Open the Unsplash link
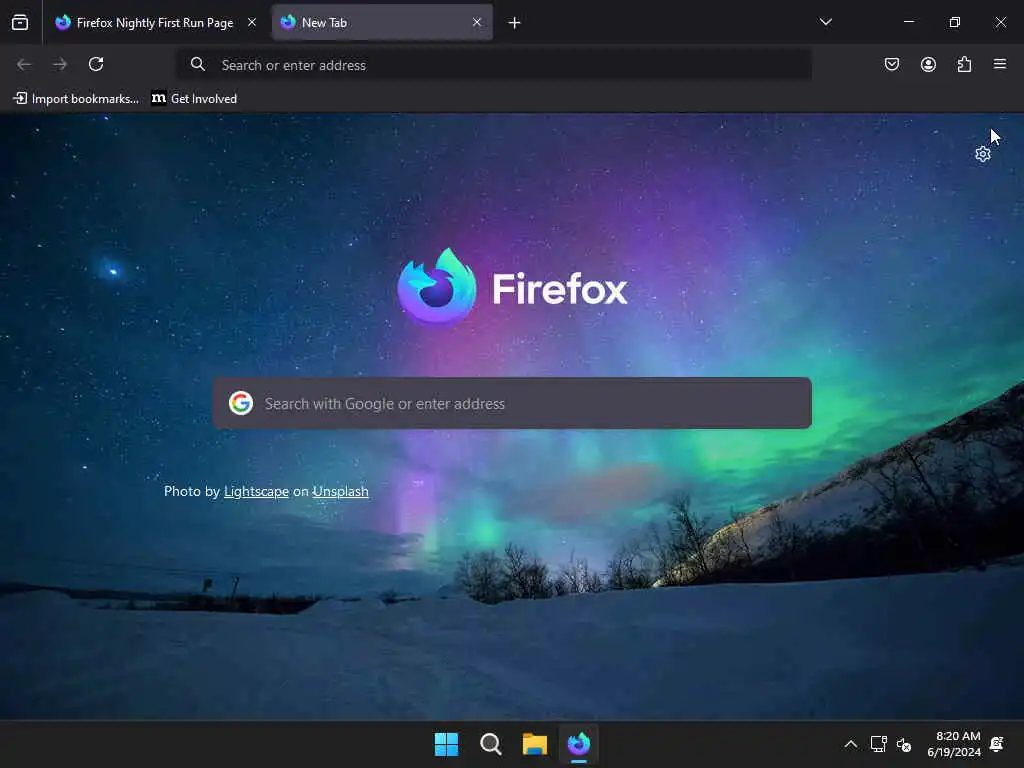The width and height of the screenshot is (1024, 768). pos(340,491)
